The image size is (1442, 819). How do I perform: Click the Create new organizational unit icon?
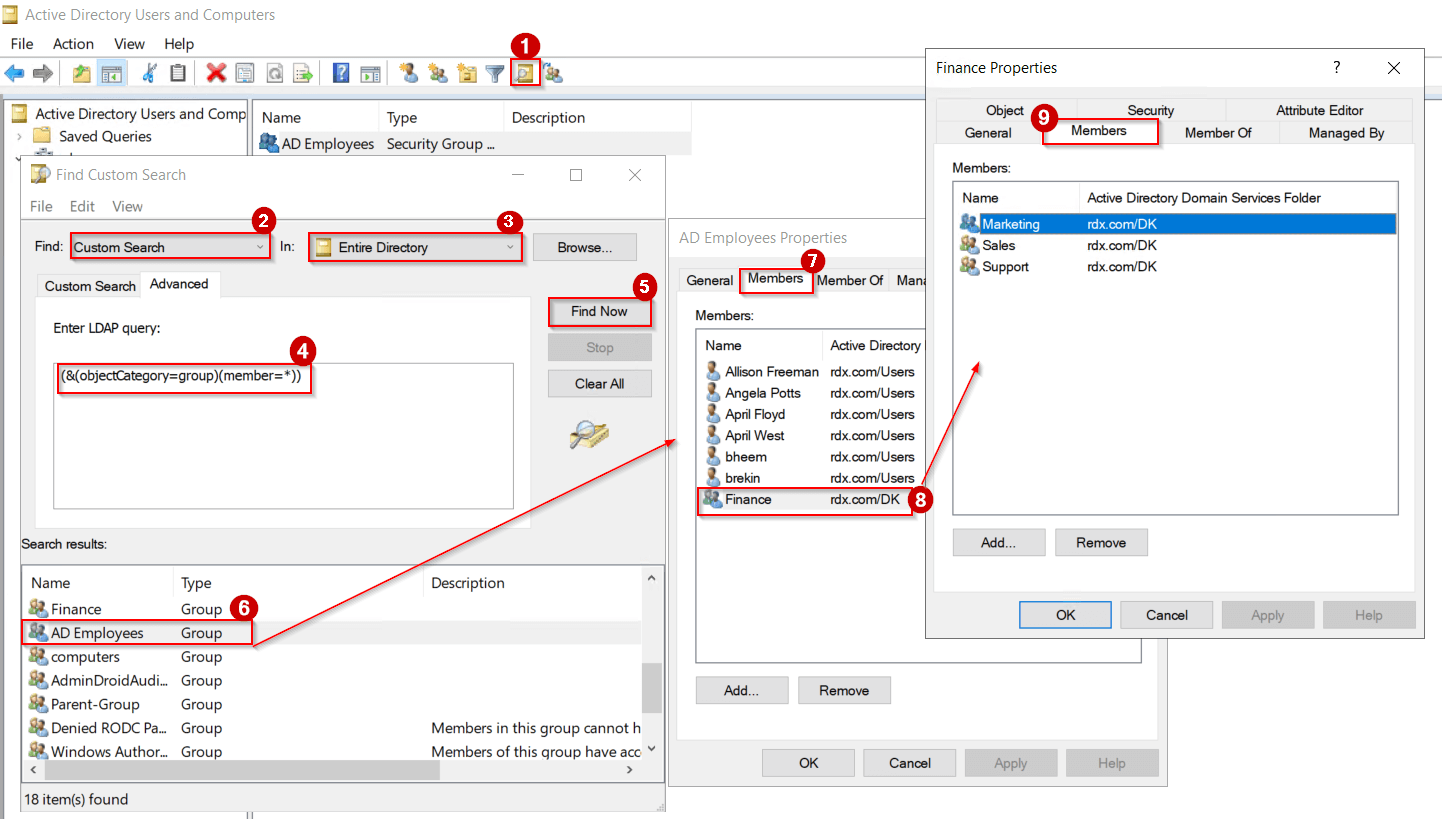coord(468,72)
